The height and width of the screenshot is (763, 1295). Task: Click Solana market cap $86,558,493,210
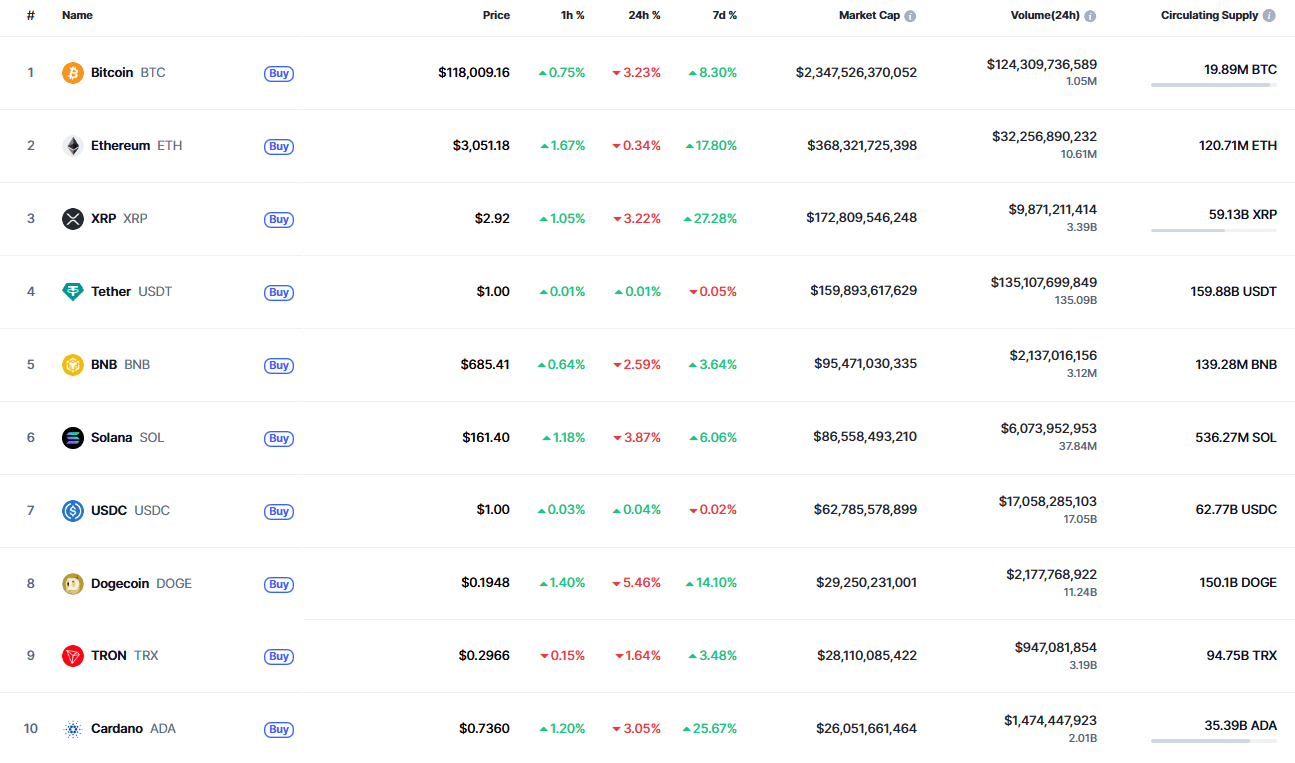pos(866,438)
